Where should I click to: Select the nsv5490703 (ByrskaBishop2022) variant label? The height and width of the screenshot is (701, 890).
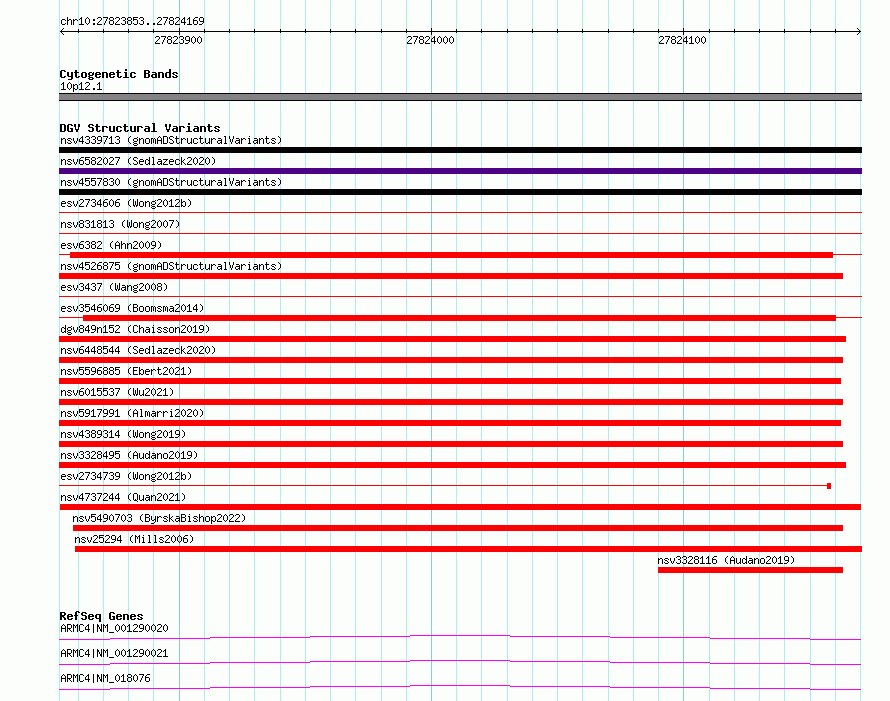tap(159, 518)
